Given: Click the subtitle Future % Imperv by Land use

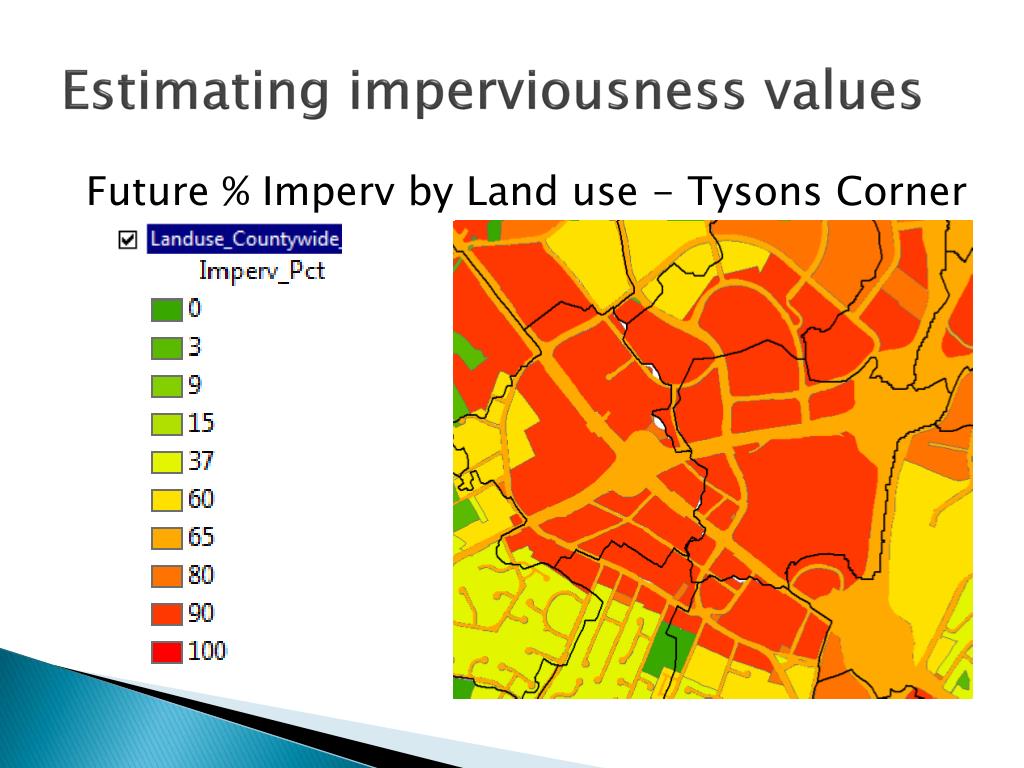Looking at the screenshot, I should tap(362, 191).
